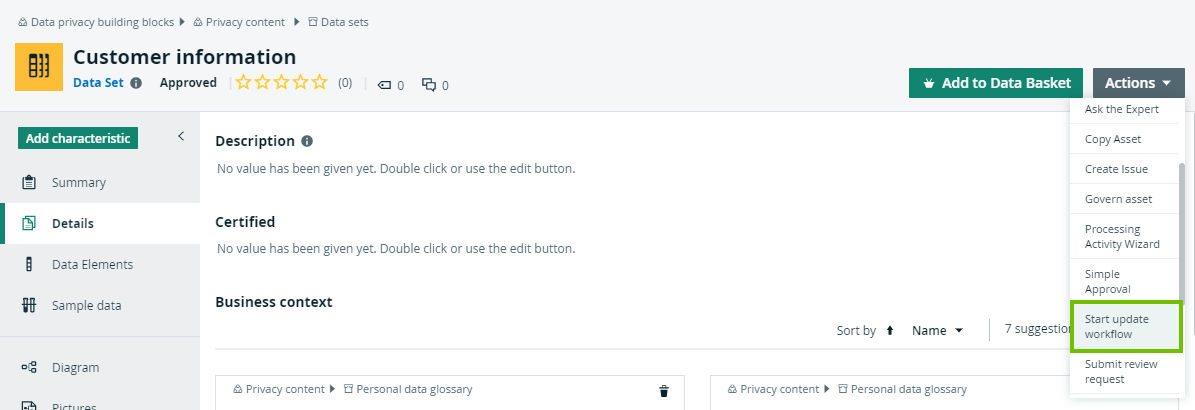Delete the Personal data glossary relation
The image size is (1195, 410).
click(663, 390)
